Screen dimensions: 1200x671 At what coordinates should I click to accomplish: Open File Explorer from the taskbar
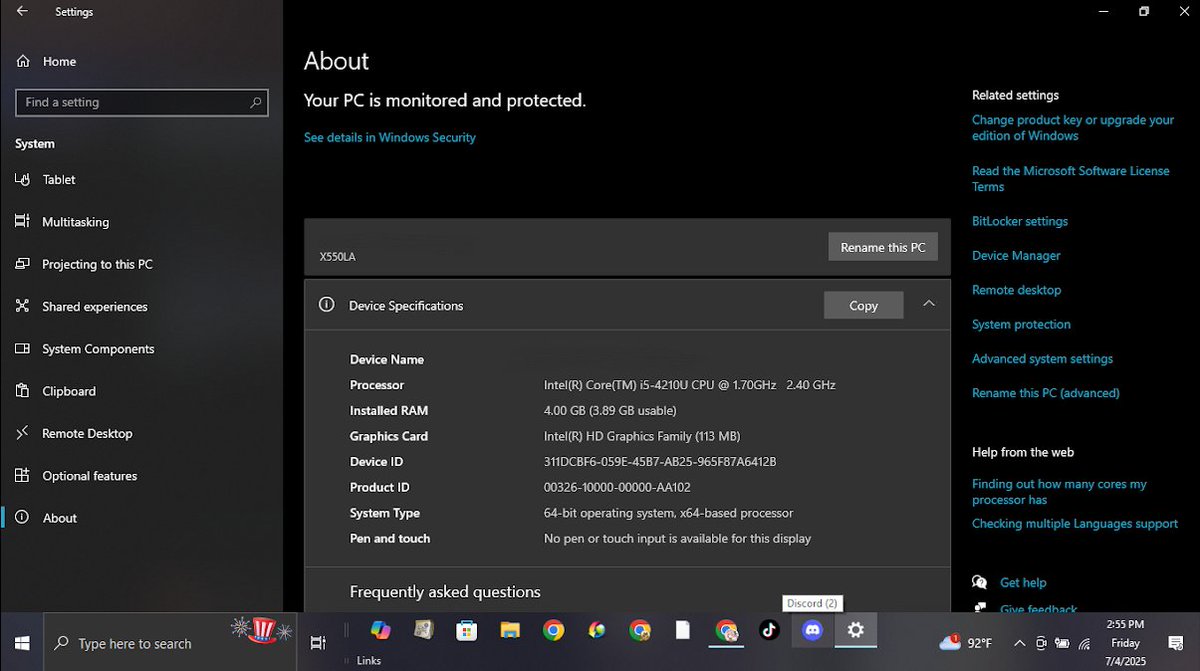[510, 630]
